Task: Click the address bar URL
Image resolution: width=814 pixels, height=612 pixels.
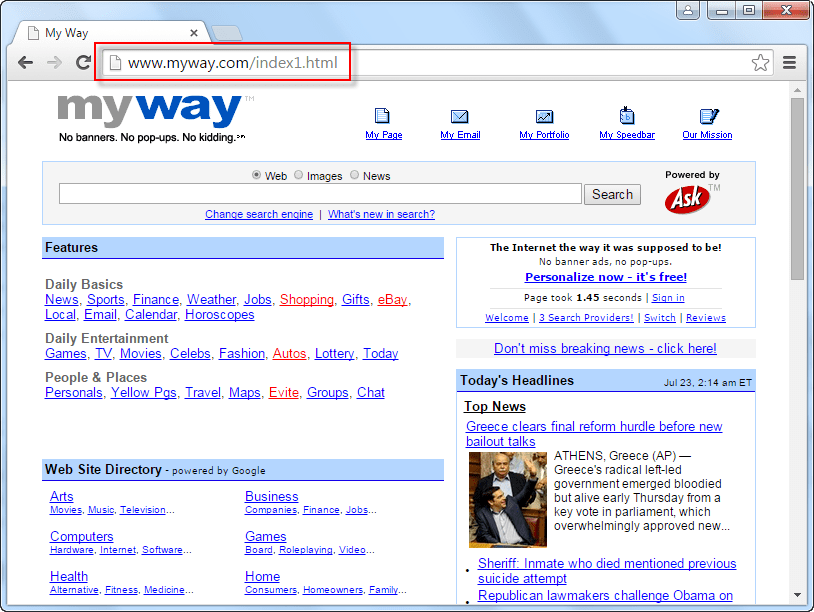Action: (233, 63)
